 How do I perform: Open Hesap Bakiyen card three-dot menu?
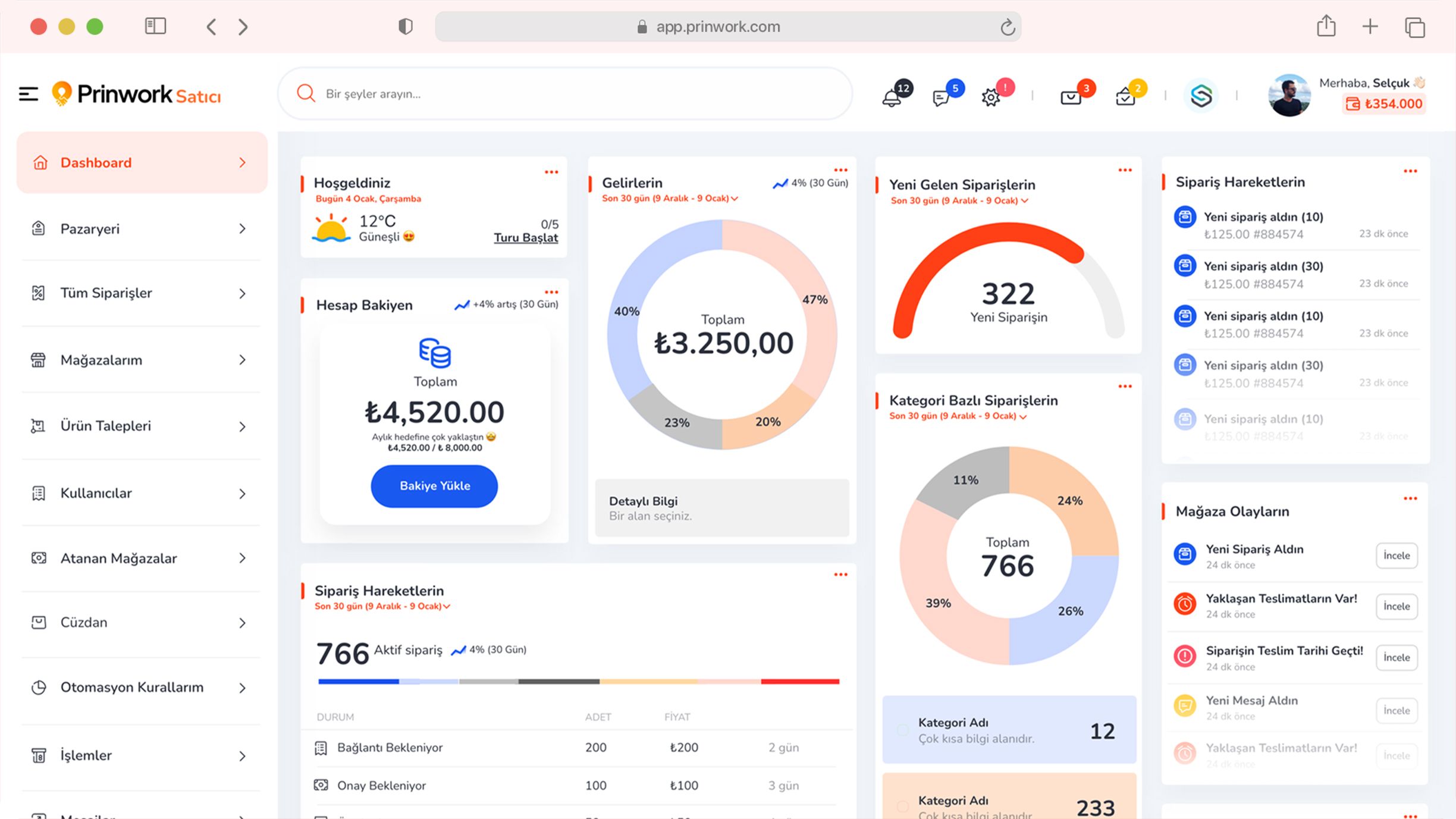[551, 292]
